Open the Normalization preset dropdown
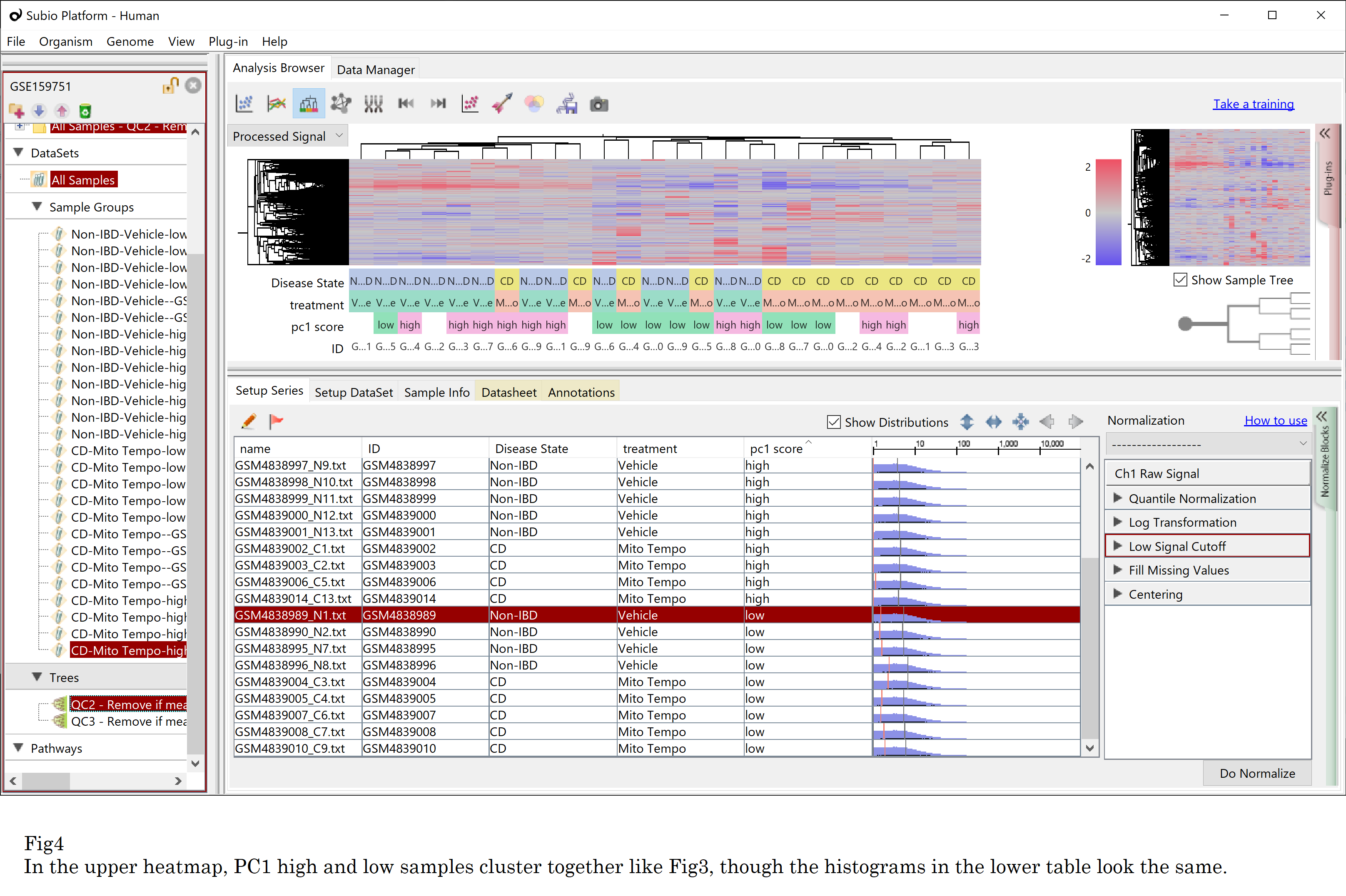 coord(1208,444)
